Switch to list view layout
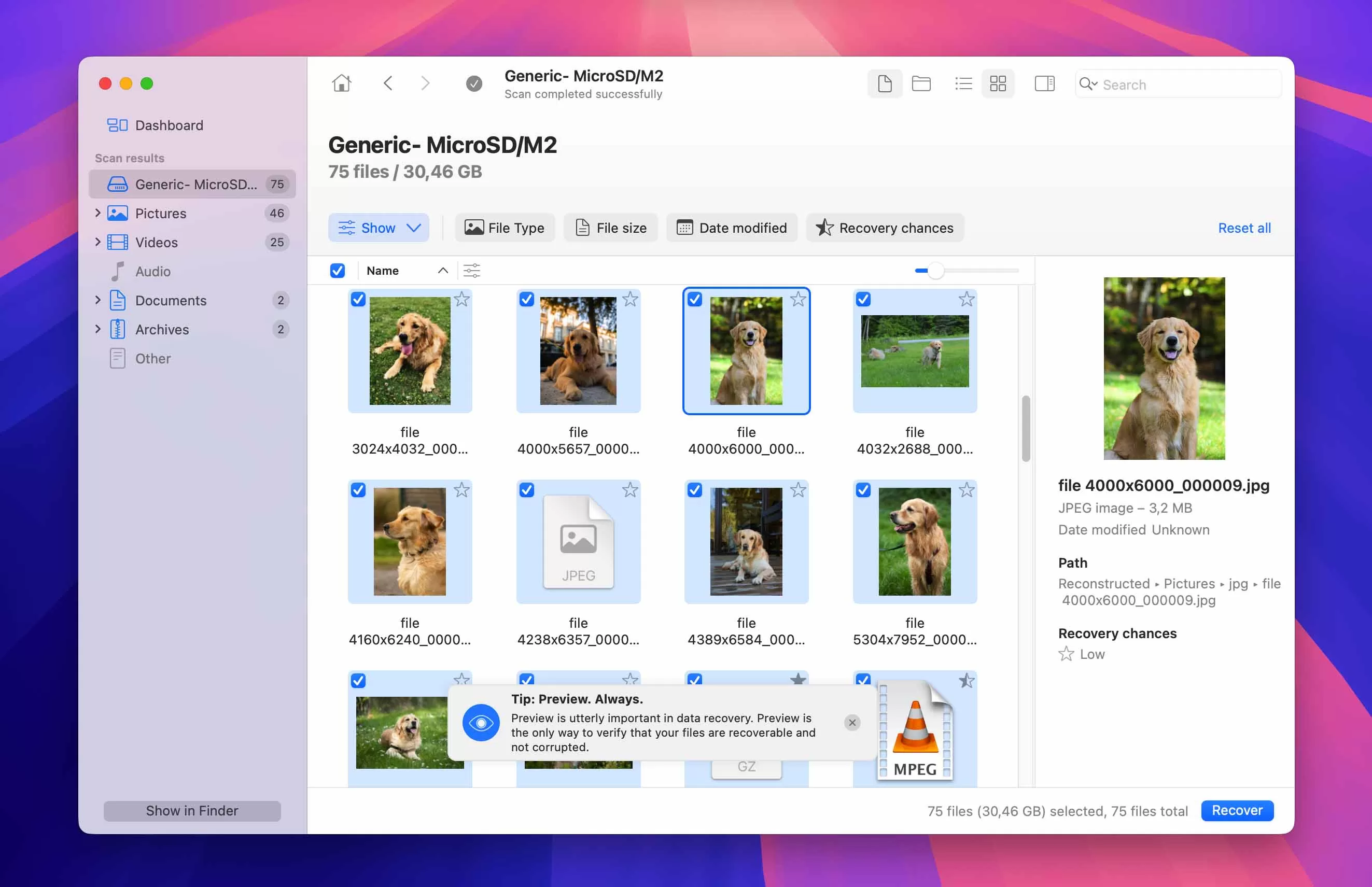The image size is (1372, 887). [963, 84]
